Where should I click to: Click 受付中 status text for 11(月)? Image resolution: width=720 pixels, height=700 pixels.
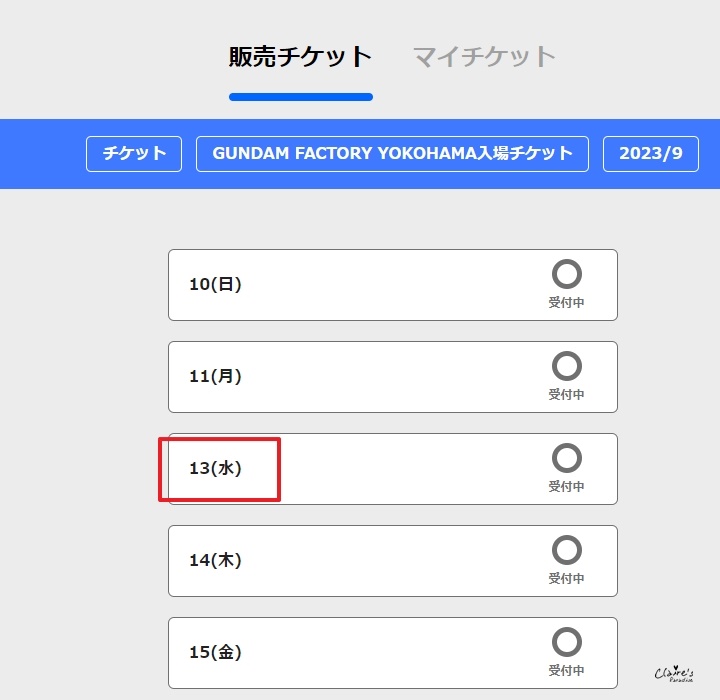click(566, 395)
